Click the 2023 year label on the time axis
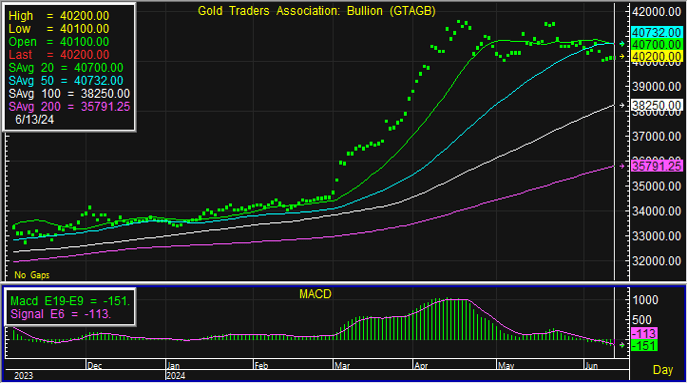The height and width of the screenshot is (384, 688). [x=23, y=376]
